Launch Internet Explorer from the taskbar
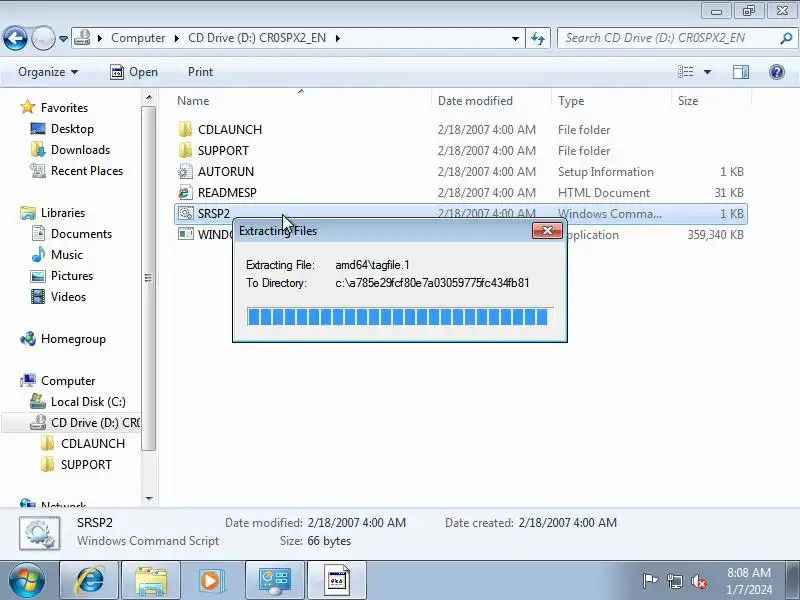 (x=89, y=580)
